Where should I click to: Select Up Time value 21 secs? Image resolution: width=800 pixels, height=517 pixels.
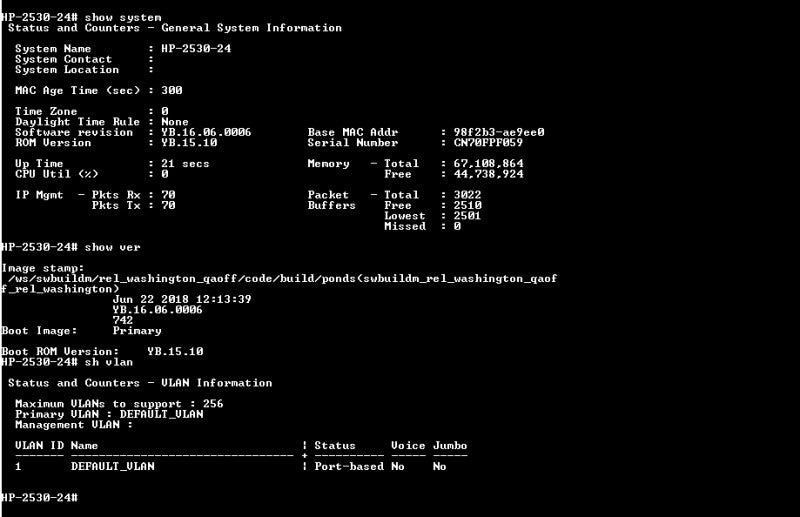(x=185, y=164)
